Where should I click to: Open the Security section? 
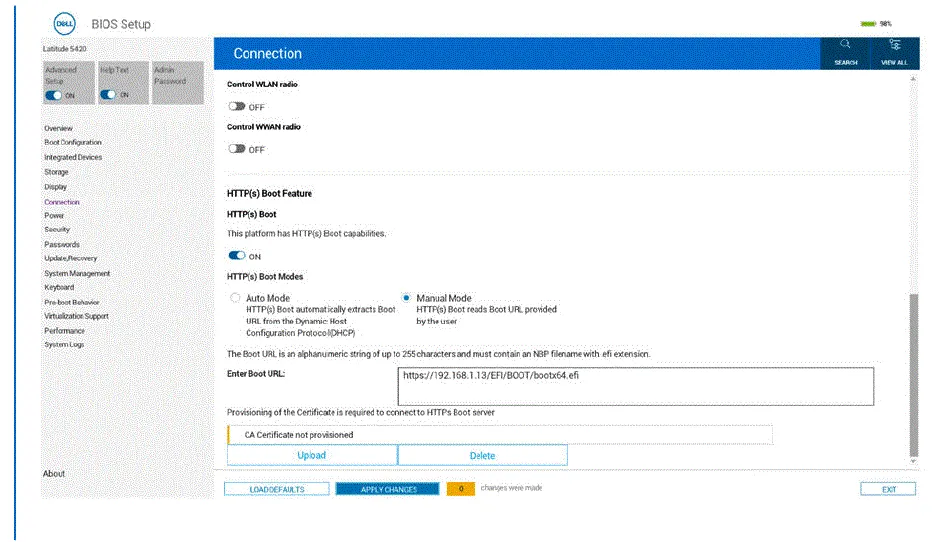[57, 230]
